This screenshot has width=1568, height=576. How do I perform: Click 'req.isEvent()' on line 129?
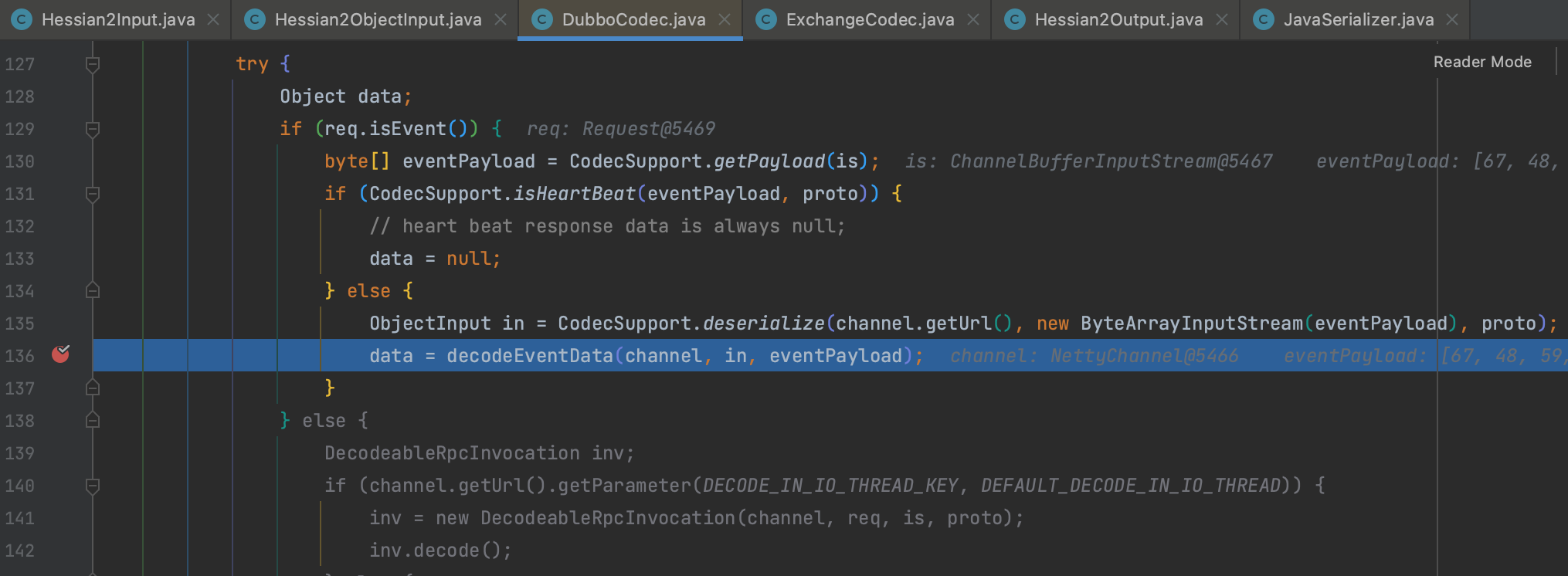pos(396,129)
